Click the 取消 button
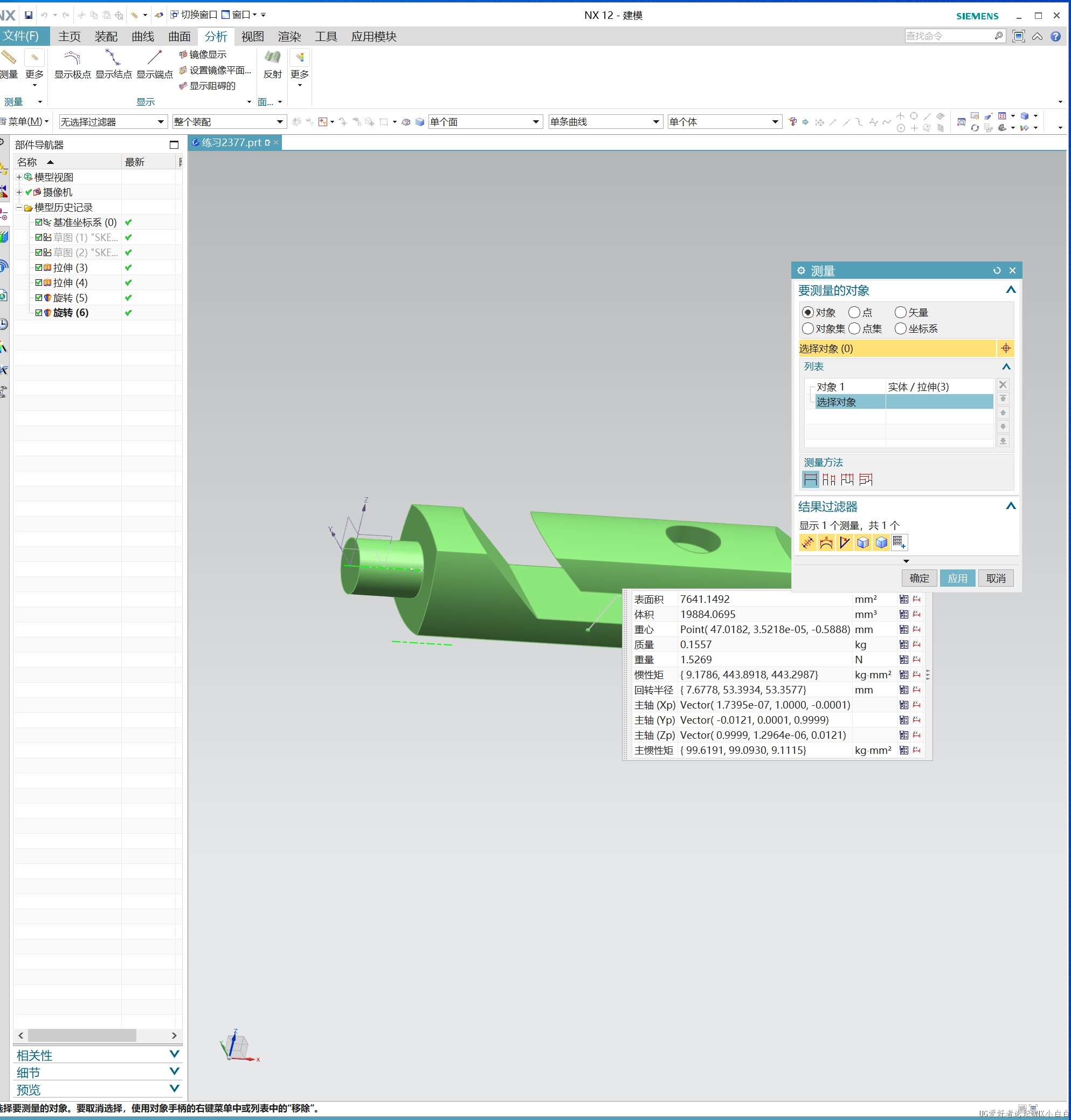1071x1120 pixels. [x=996, y=578]
